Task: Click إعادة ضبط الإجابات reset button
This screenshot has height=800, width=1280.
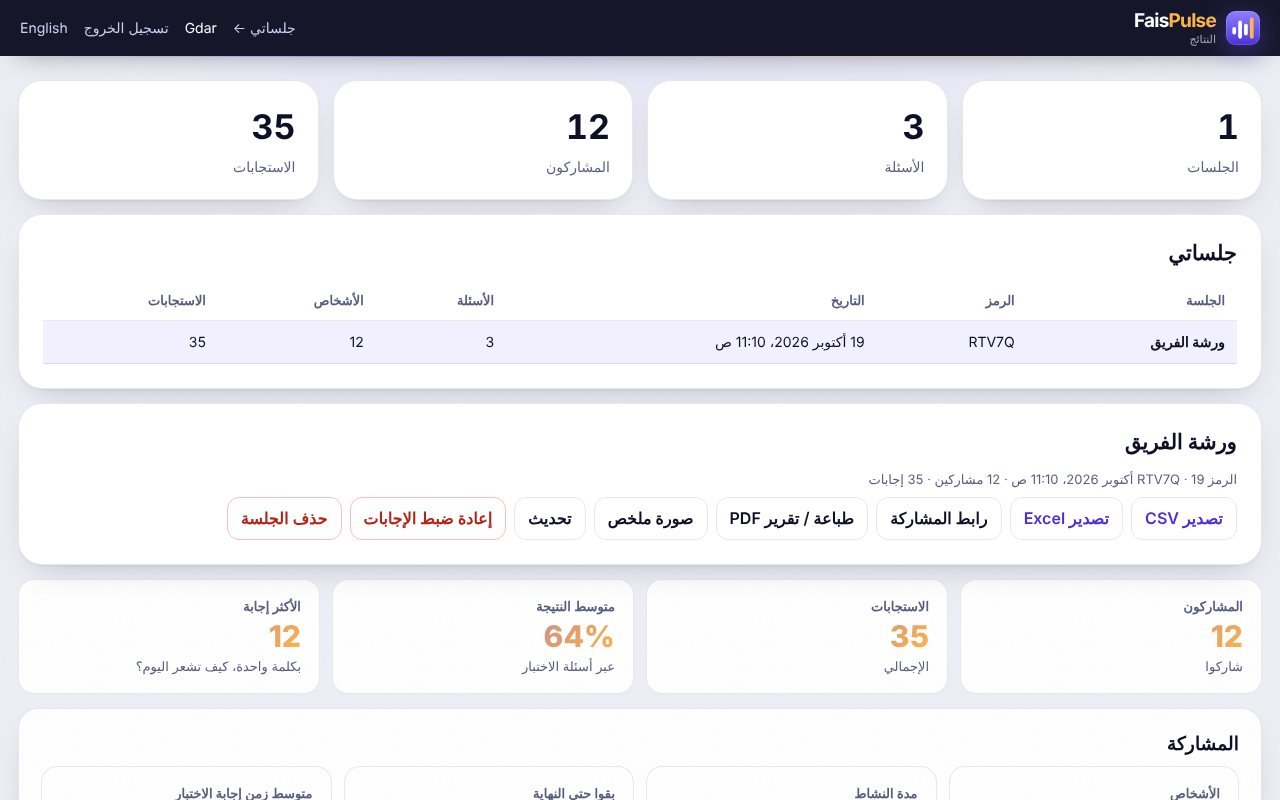Action: coord(428,518)
